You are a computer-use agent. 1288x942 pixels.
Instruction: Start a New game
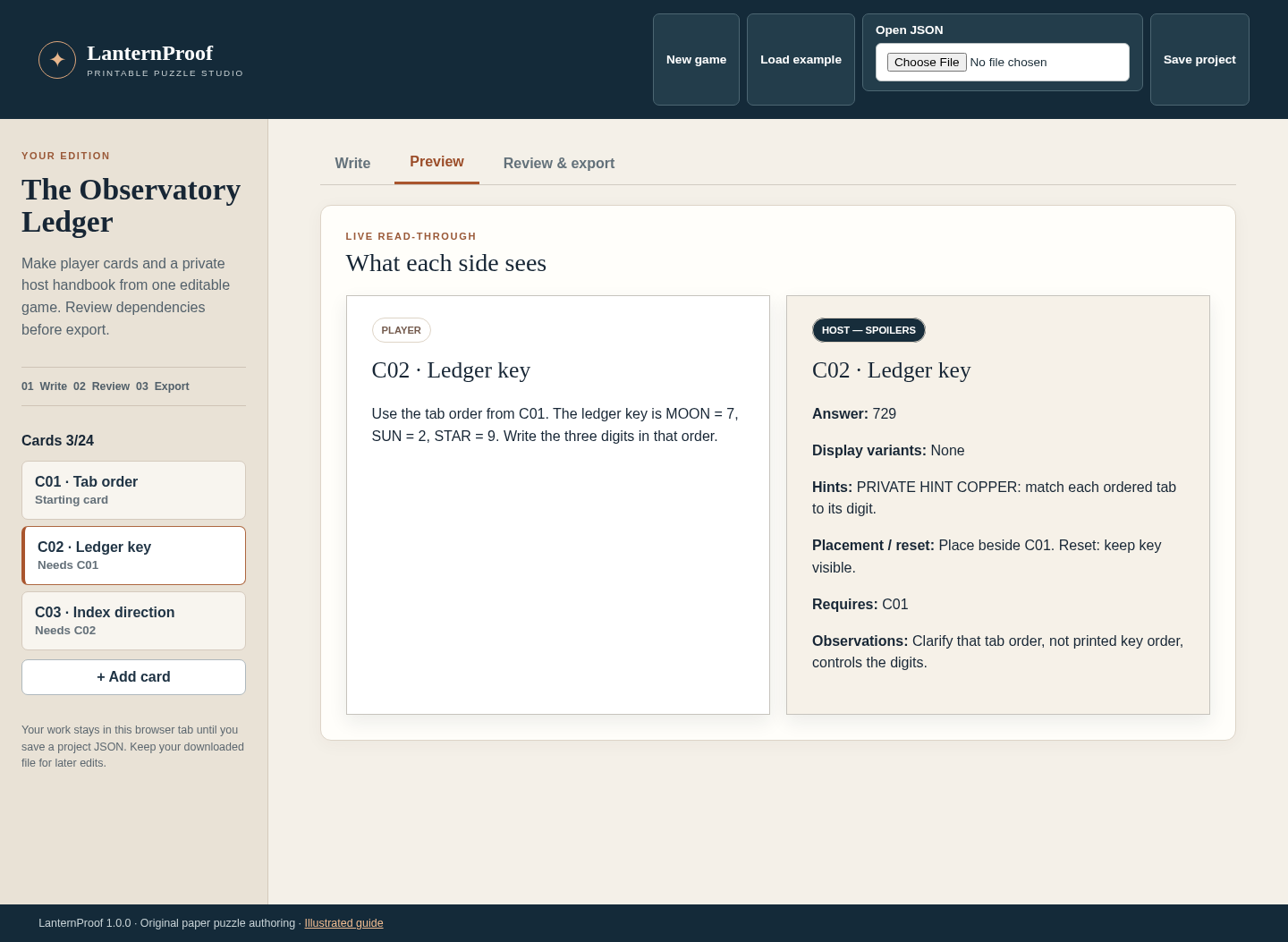pos(696,60)
